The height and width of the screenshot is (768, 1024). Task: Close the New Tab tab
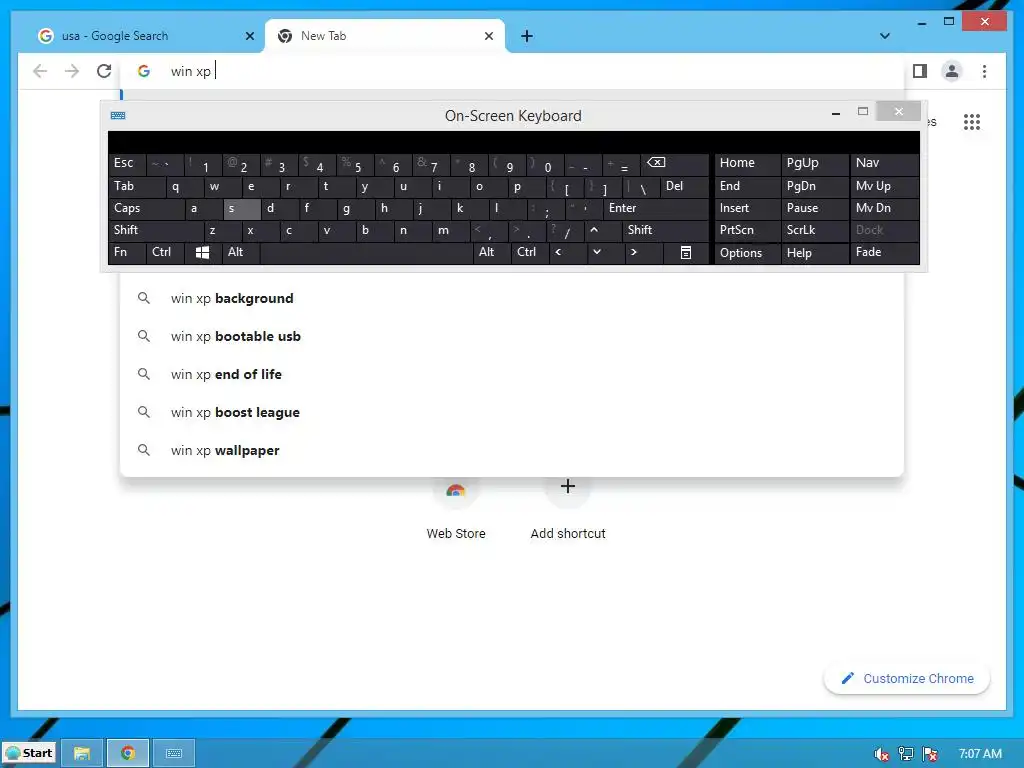pos(488,36)
